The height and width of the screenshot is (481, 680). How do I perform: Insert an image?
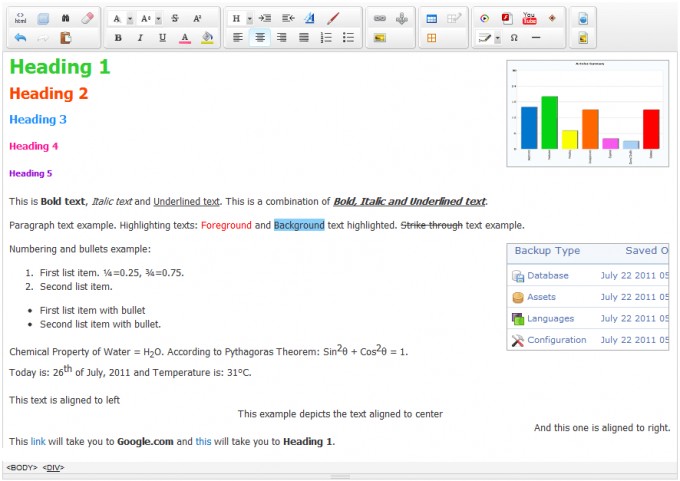click(x=380, y=38)
